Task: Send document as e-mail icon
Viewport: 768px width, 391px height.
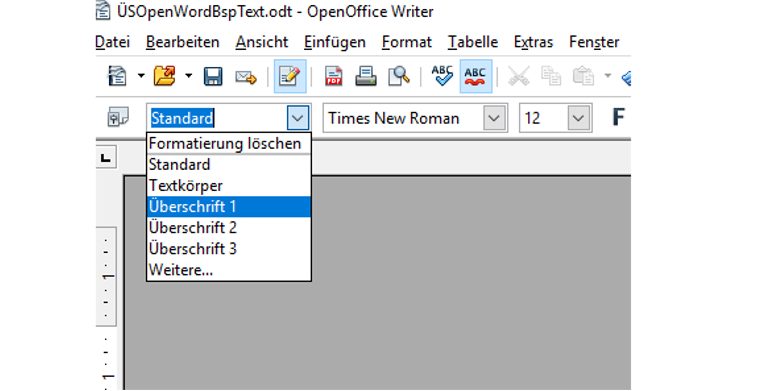Action: [246, 77]
